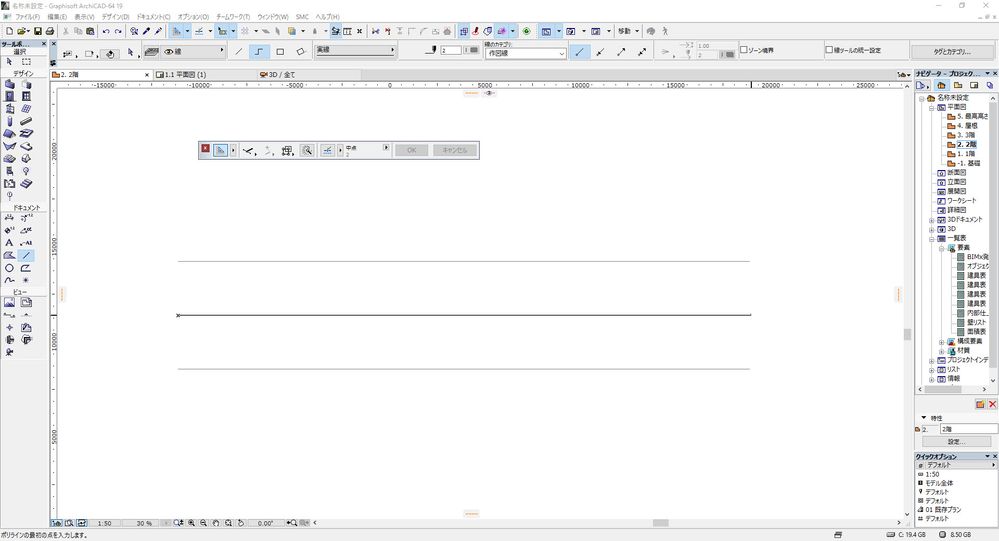Viewport: 999px width, 541px height.
Task: Select 1. 1階 story in navigator
Action: [x=966, y=154]
